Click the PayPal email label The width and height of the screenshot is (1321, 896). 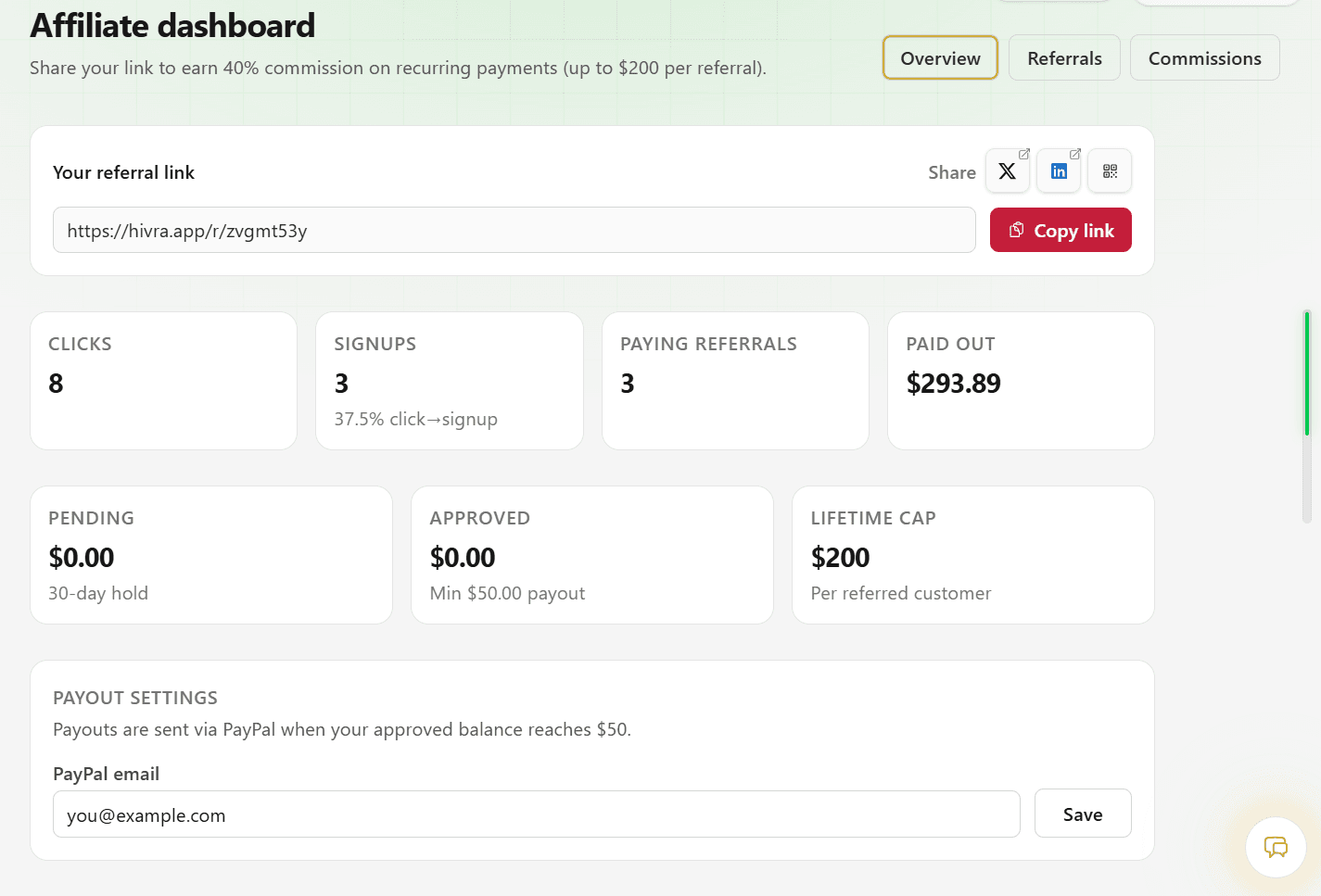106,774
